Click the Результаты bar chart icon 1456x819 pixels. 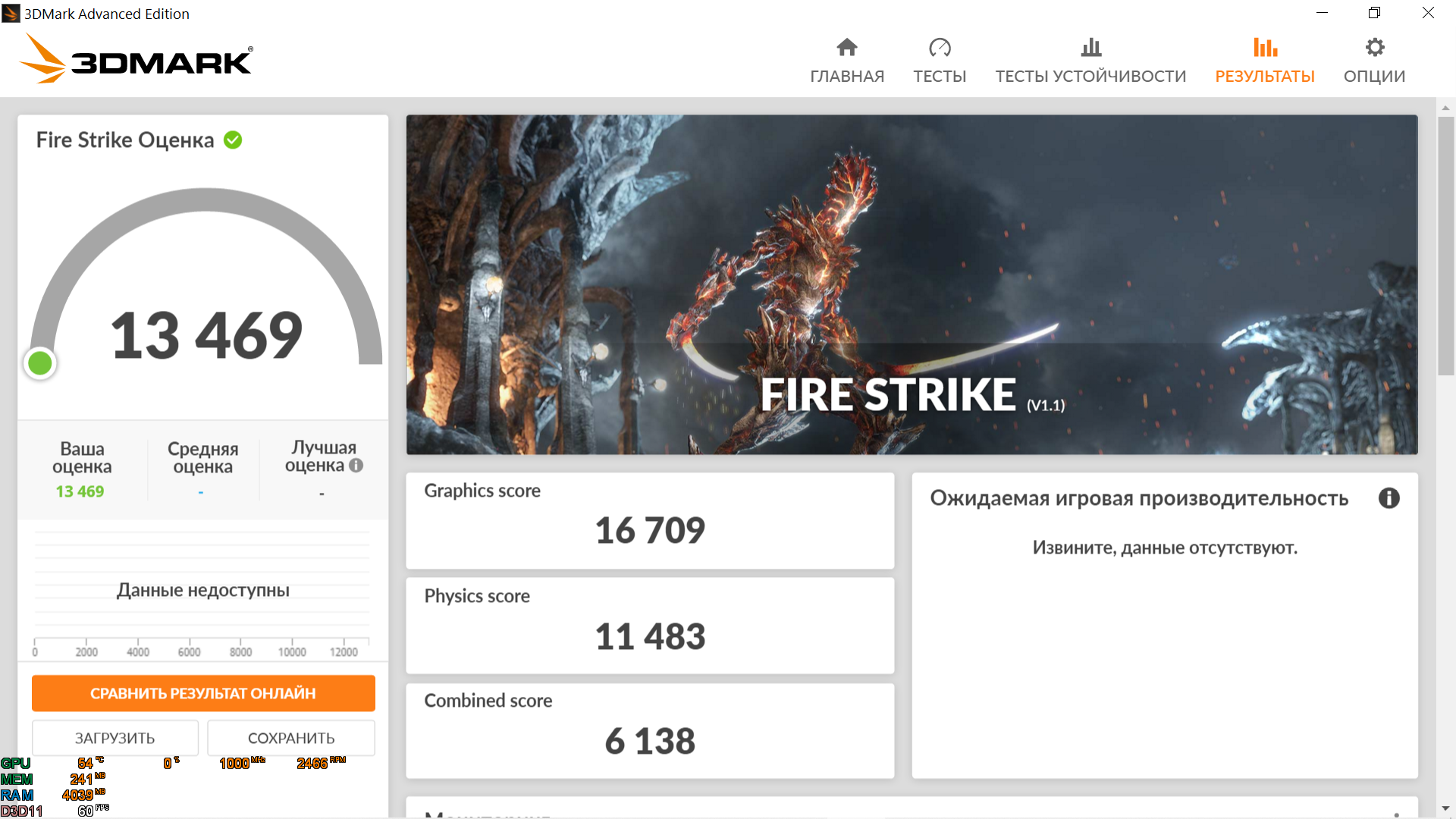tap(1264, 48)
